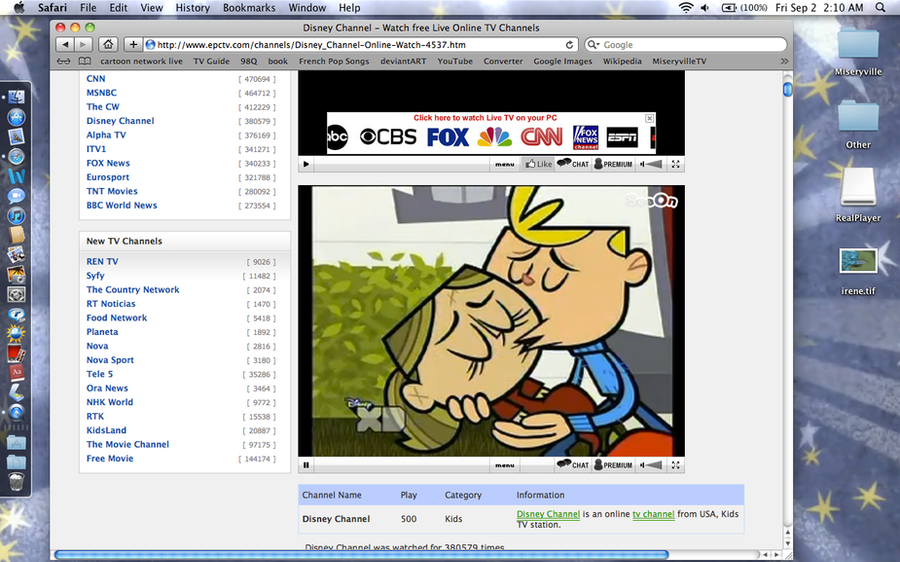Screen dimensions: 900x562
Task: Open the lower player menu button
Action: 505,465
